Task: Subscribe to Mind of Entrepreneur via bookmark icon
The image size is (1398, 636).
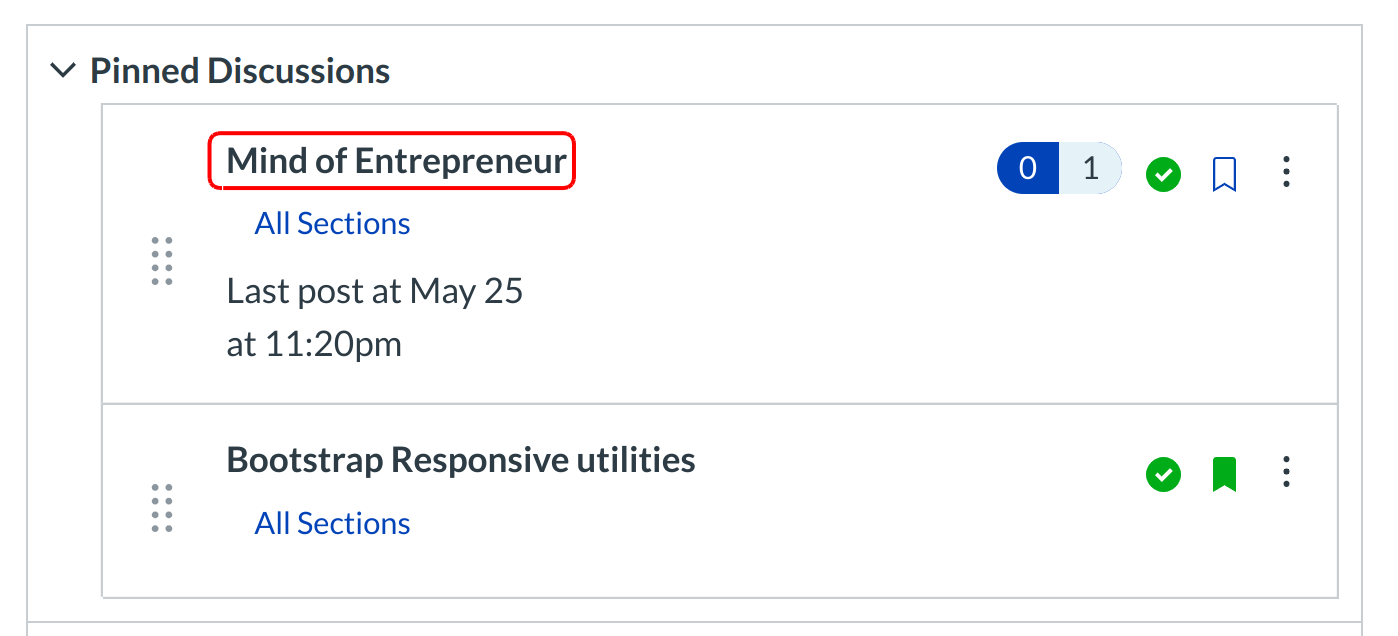Action: coord(1224,174)
